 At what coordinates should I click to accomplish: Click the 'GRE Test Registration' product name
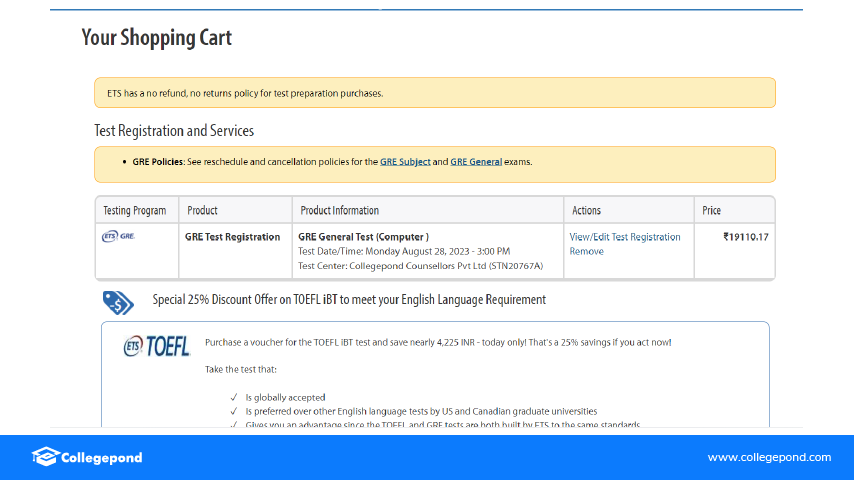(232, 237)
